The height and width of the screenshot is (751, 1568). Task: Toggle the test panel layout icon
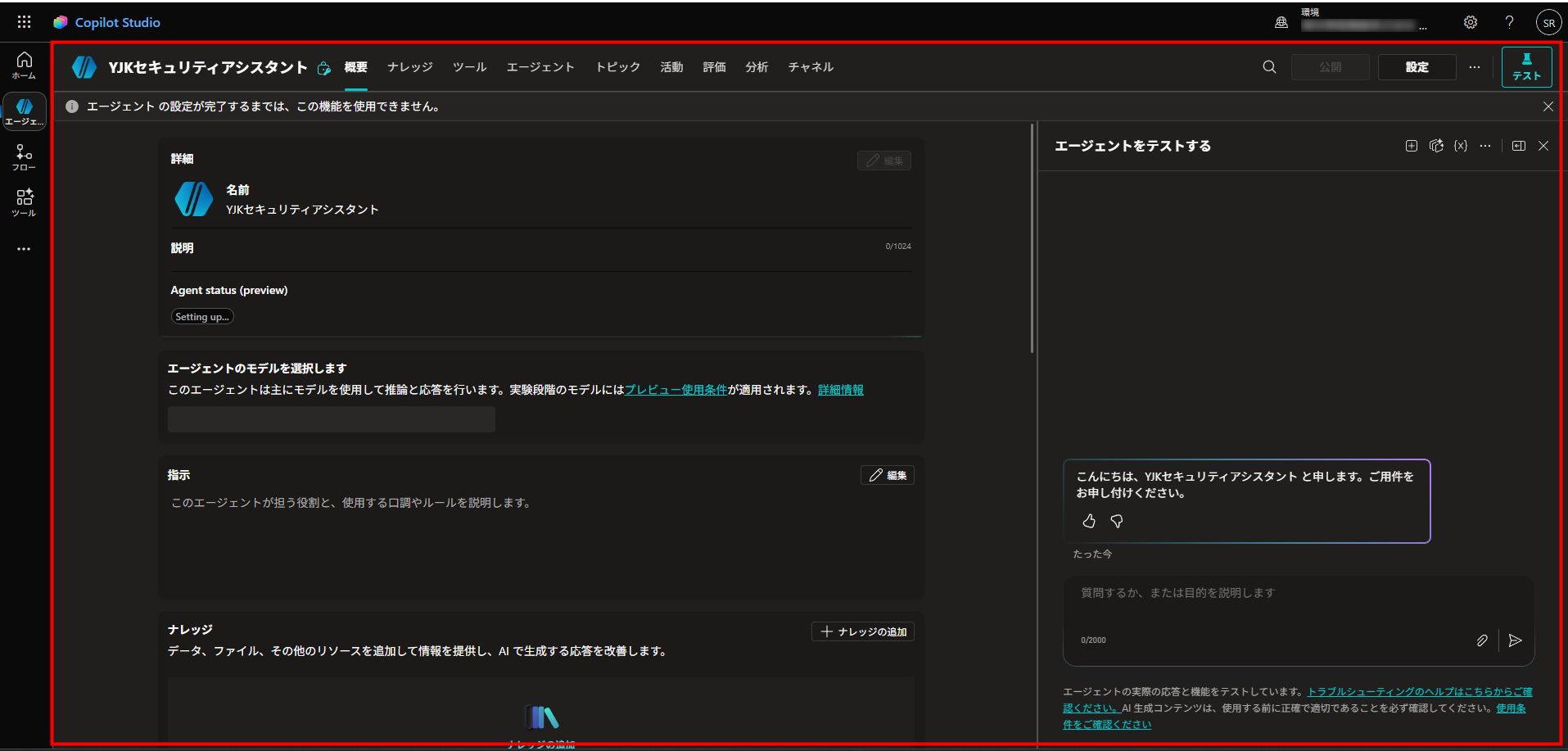click(x=1519, y=146)
